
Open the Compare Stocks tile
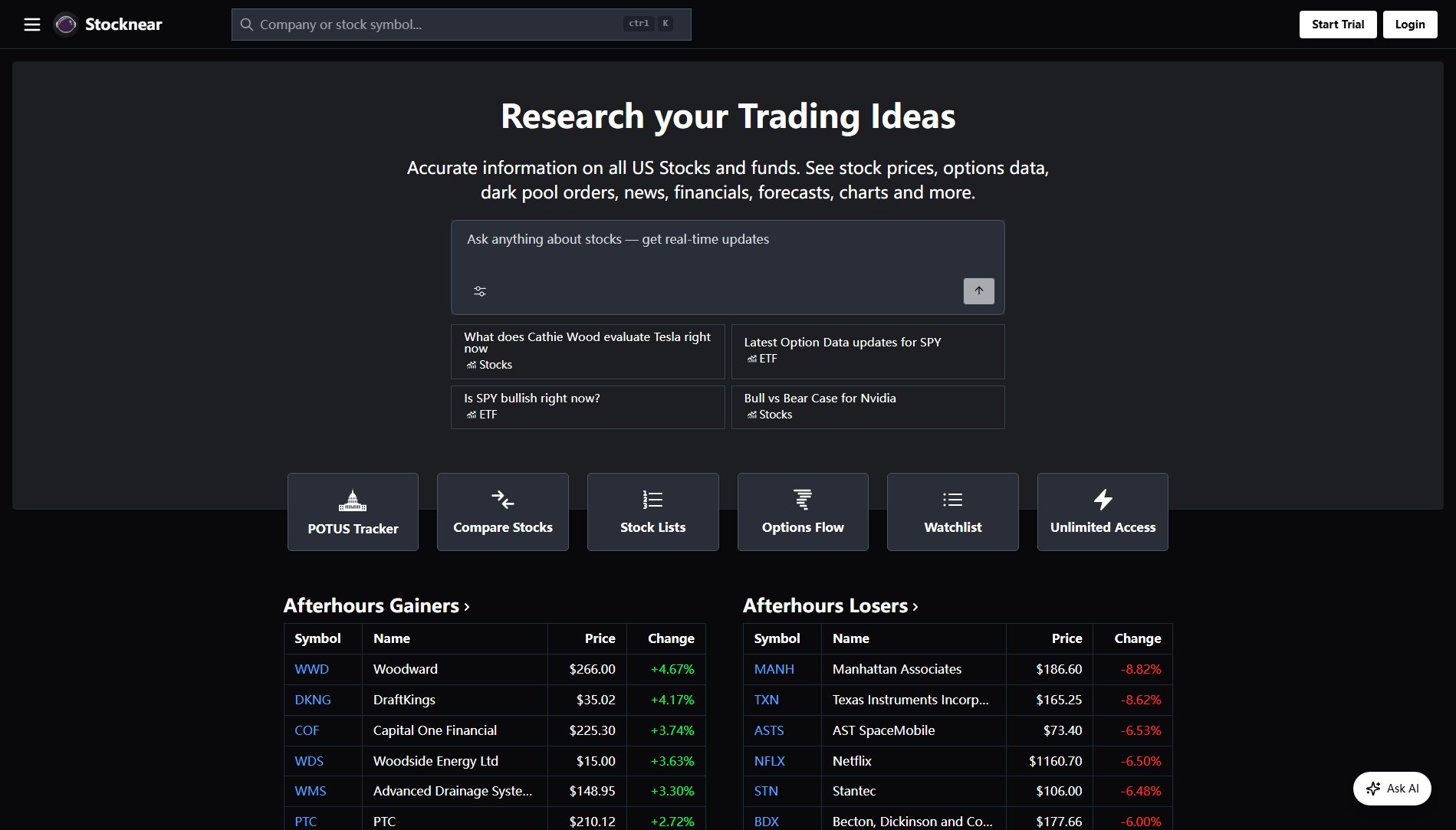pyautogui.click(x=502, y=512)
